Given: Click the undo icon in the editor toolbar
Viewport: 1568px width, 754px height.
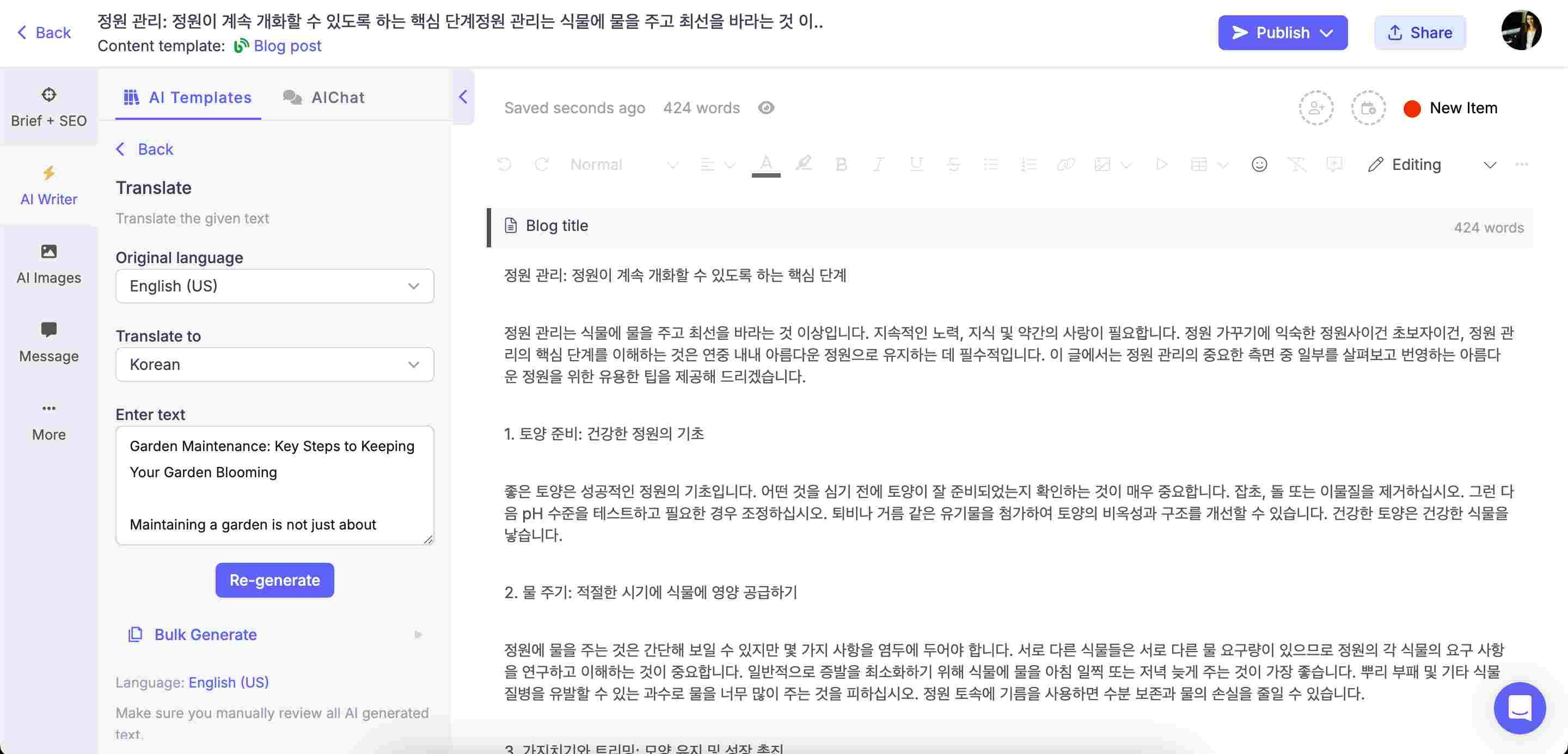Looking at the screenshot, I should [x=504, y=165].
